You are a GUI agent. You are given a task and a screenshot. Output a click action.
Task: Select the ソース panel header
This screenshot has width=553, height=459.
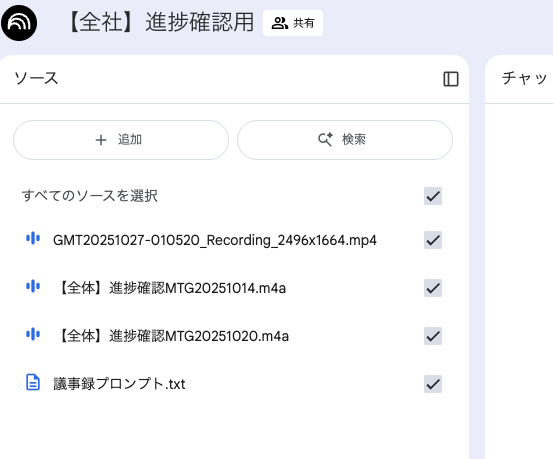tap(36, 78)
